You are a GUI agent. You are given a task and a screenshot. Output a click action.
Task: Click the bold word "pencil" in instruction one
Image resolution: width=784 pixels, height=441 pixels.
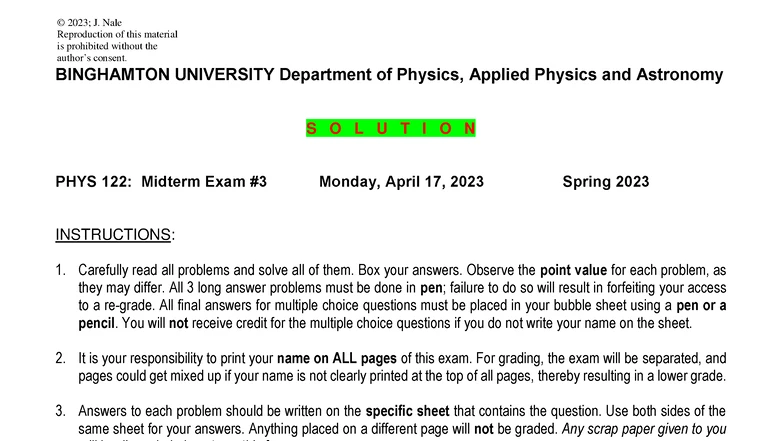click(97, 323)
